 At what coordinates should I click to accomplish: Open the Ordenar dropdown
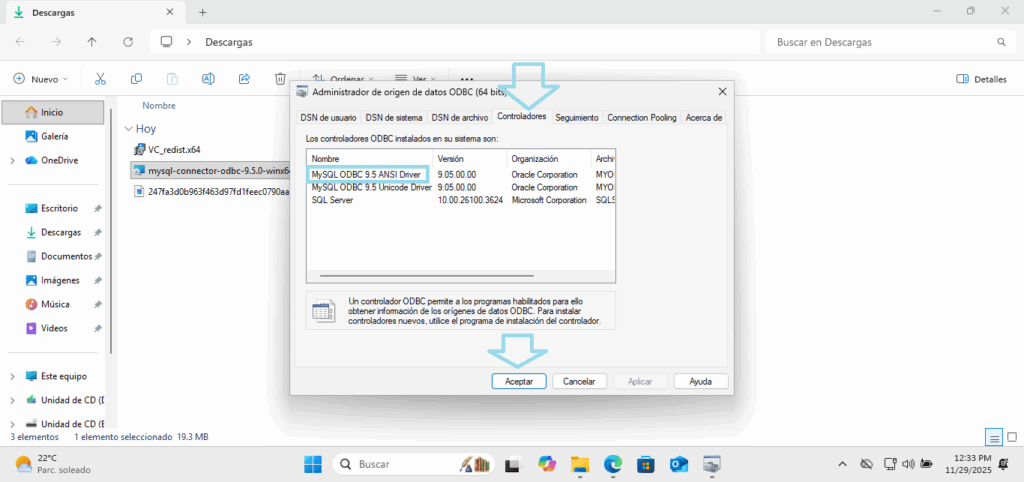click(342, 78)
